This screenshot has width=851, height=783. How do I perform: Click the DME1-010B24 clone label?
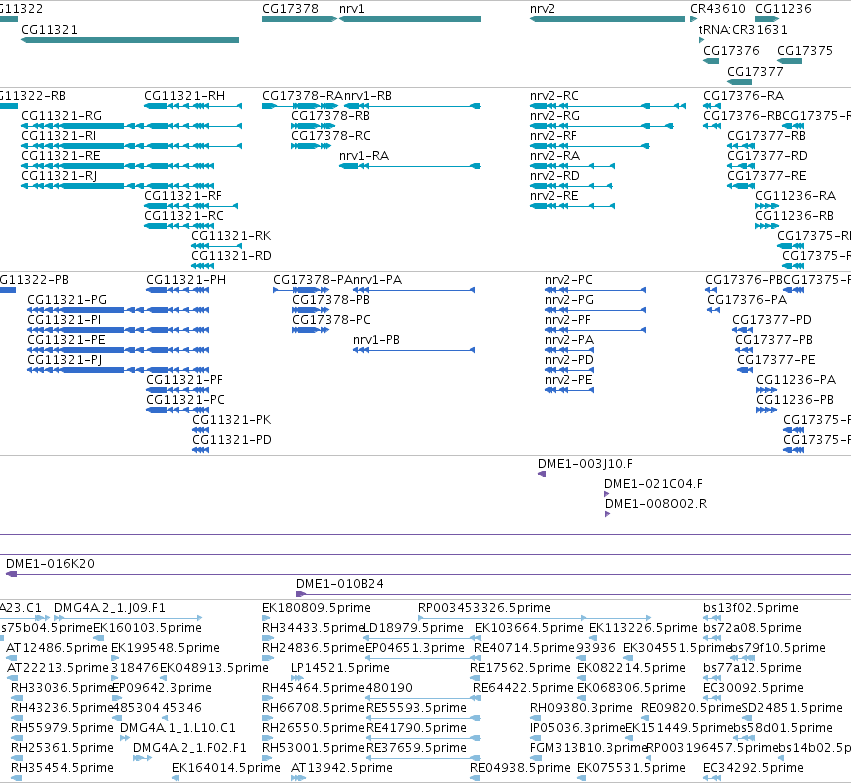pos(340,584)
